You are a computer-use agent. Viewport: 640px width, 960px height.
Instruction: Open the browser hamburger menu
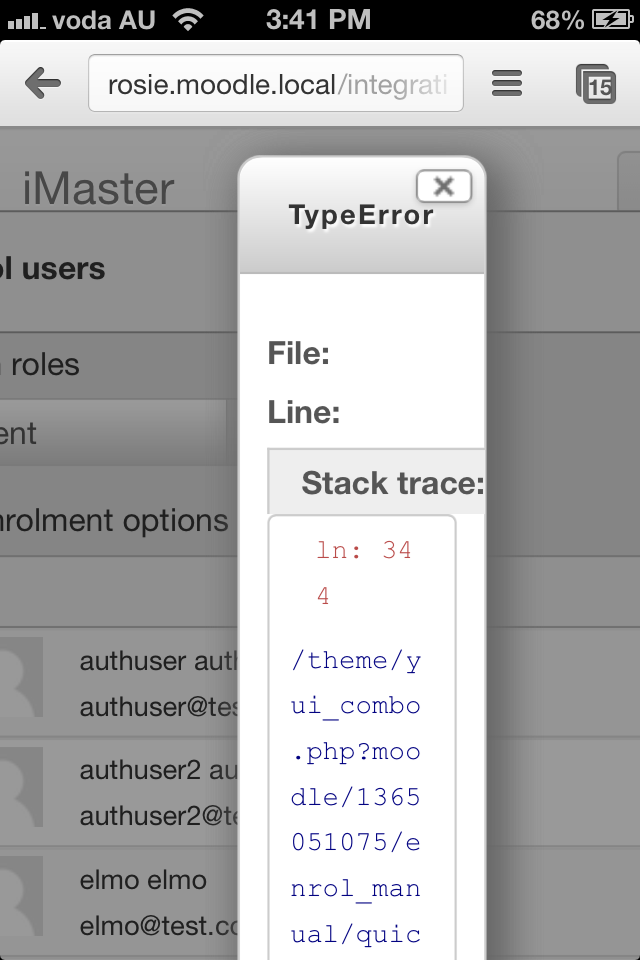[x=506, y=83]
